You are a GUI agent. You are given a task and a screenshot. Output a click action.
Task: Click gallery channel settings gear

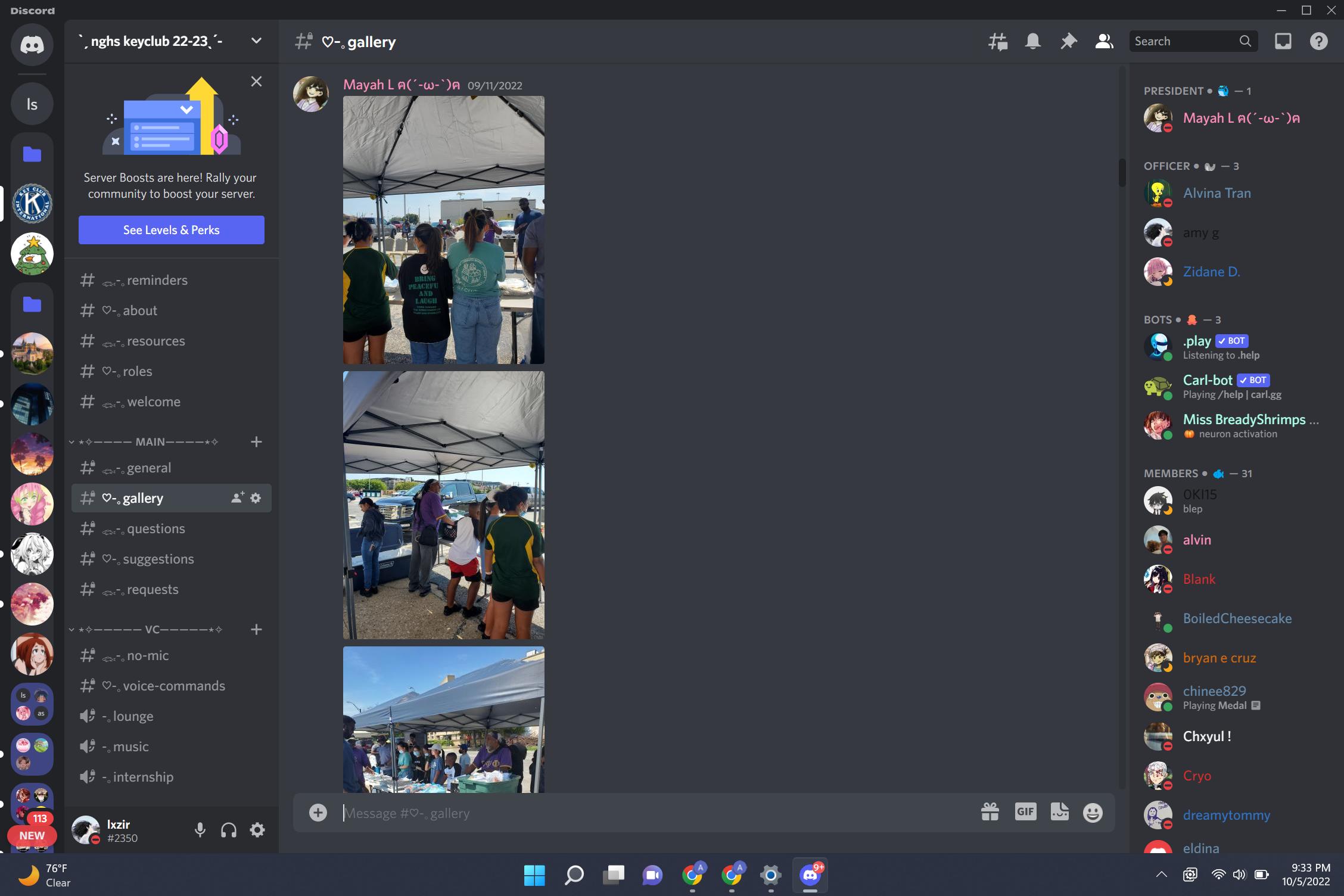click(x=256, y=498)
